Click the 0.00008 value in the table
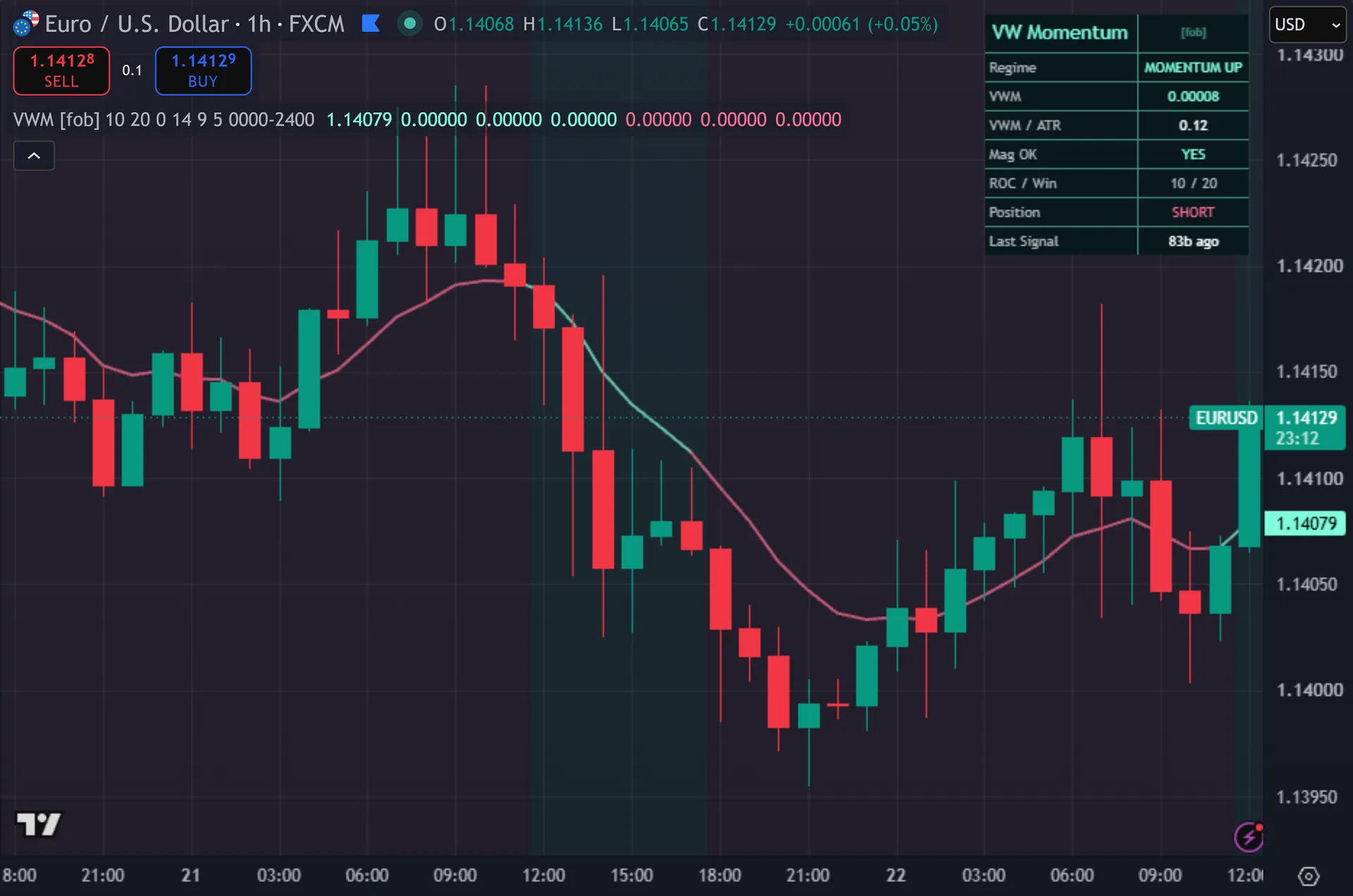1353x896 pixels. [x=1193, y=97]
